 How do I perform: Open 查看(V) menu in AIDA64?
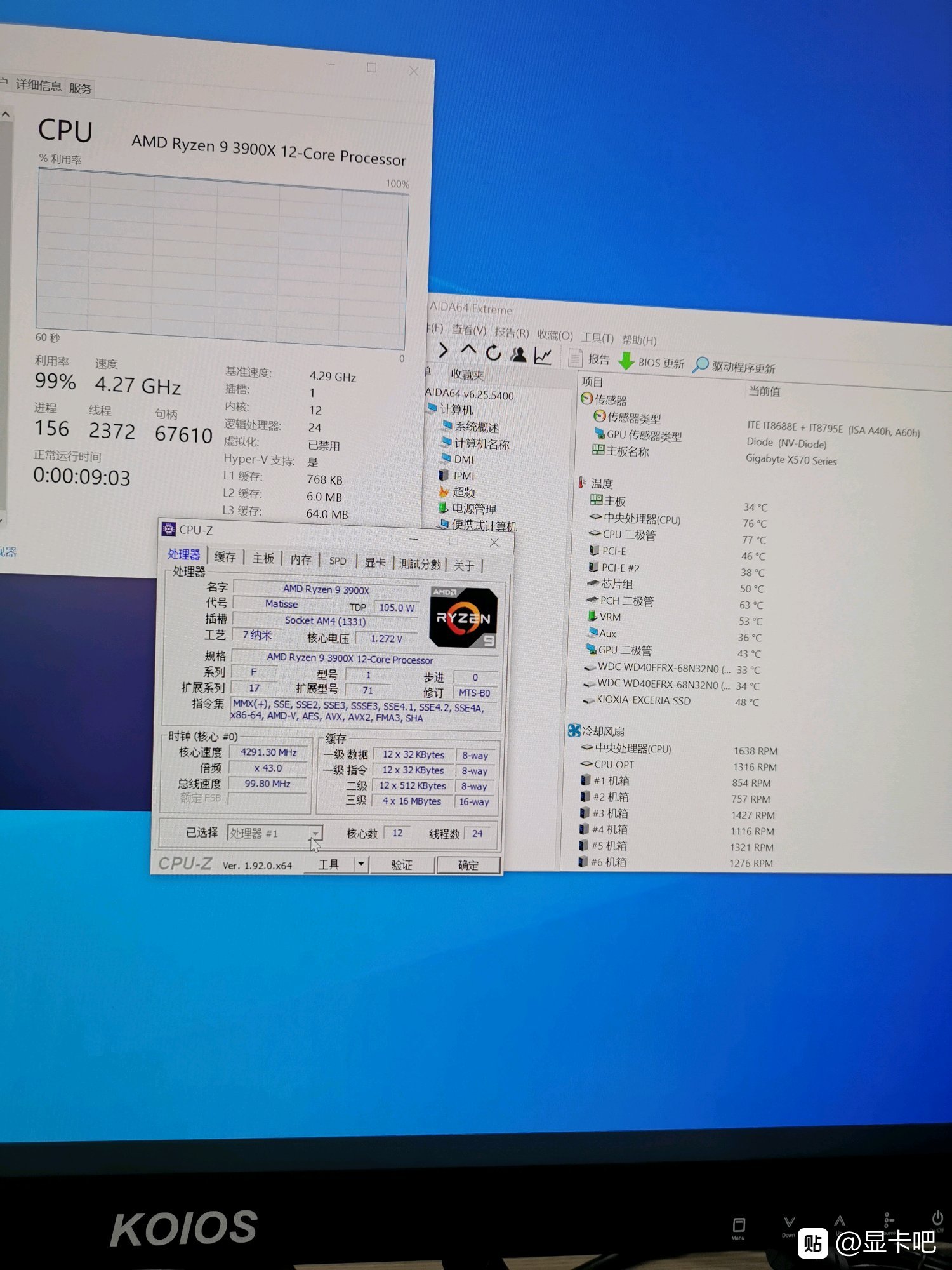pos(469,330)
